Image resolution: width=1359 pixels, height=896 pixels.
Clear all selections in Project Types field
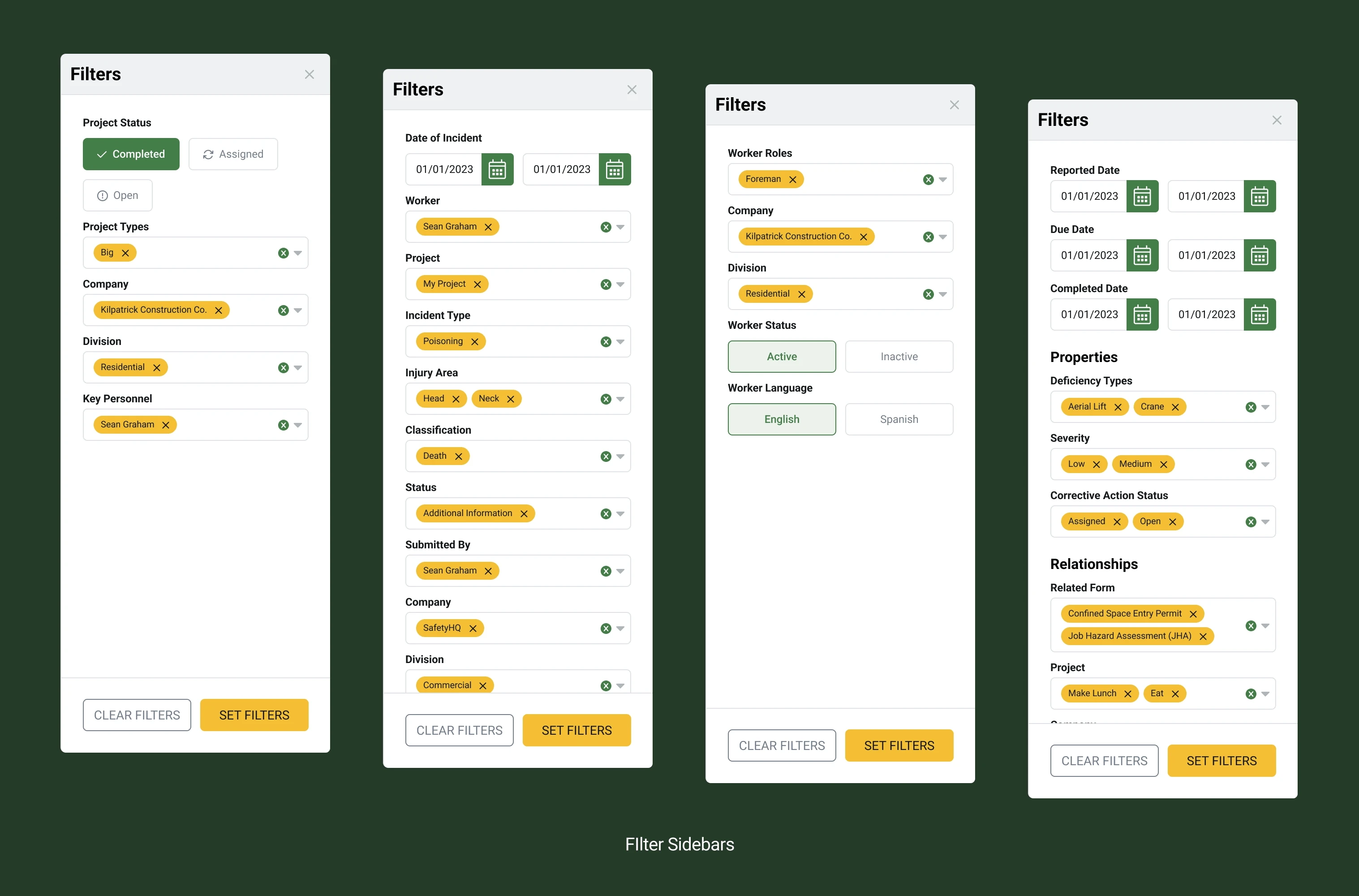(284, 253)
